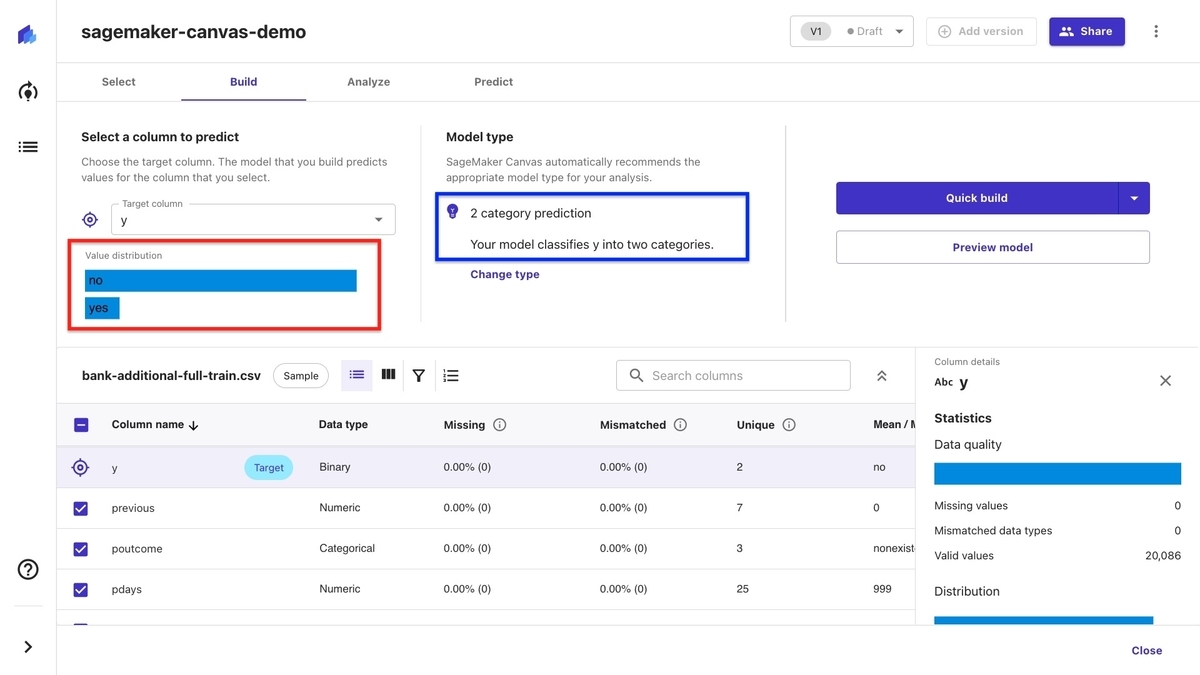This screenshot has height=675, width=1200.
Task: Click the SageMaker Canvas logo icon
Action: [x=28, y=35]
